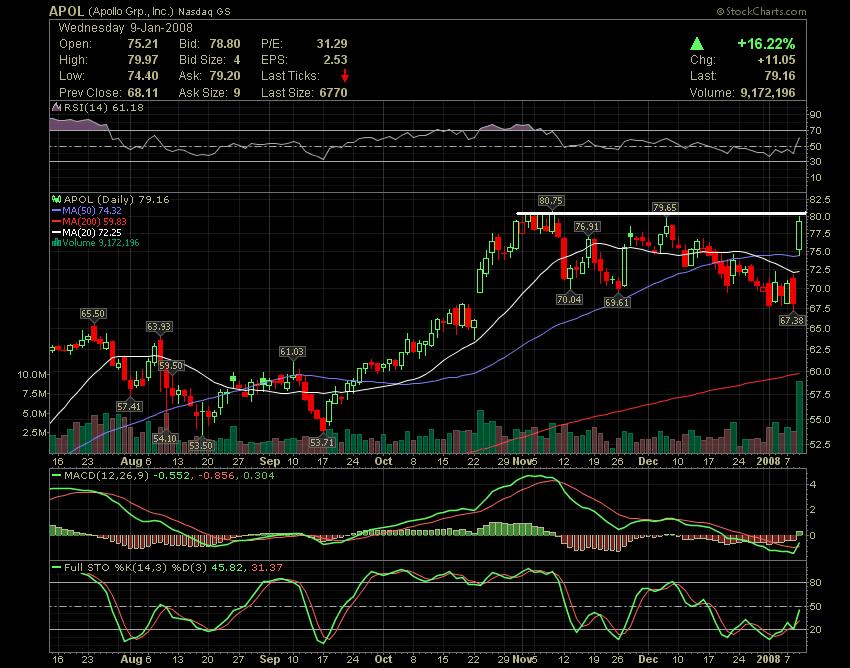The height and width of the screenshot is (668, 850).
Task: Click the green line marker before Full STO
Action: pos(56,568)
